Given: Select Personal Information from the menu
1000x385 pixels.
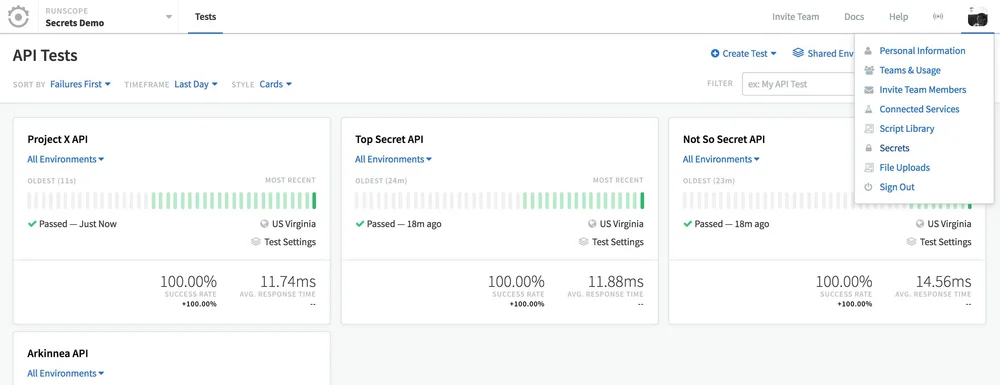Looking at the screenshot, I should 922,51.
